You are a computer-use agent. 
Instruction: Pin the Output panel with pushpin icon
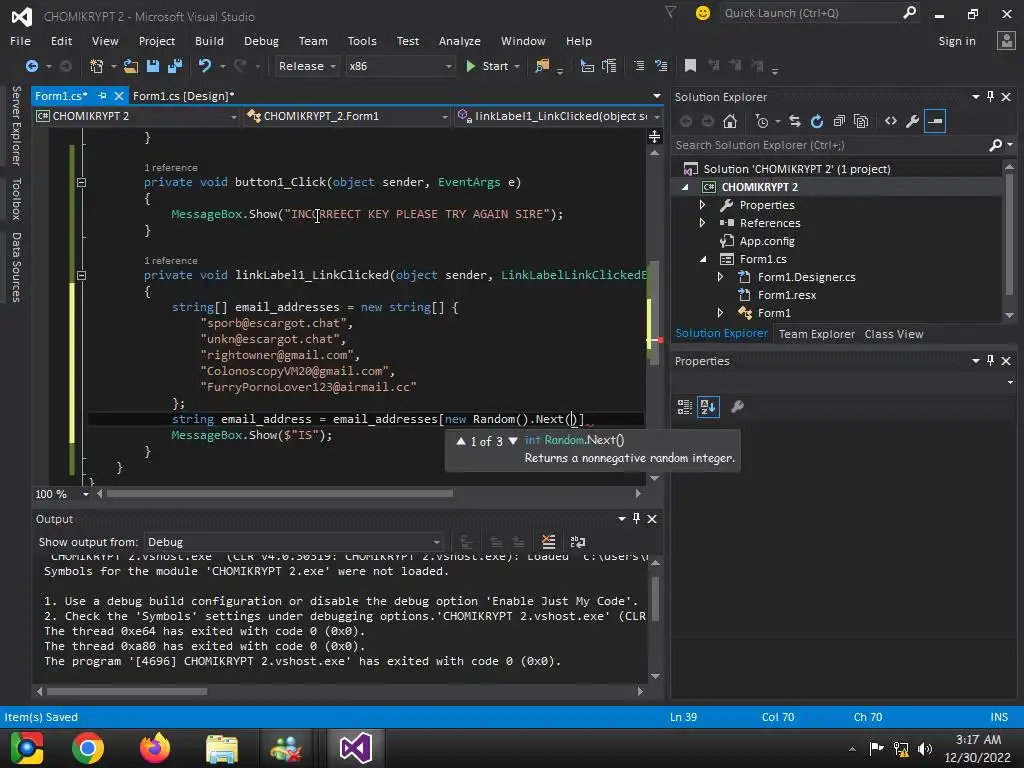click(x=637, y=519)
